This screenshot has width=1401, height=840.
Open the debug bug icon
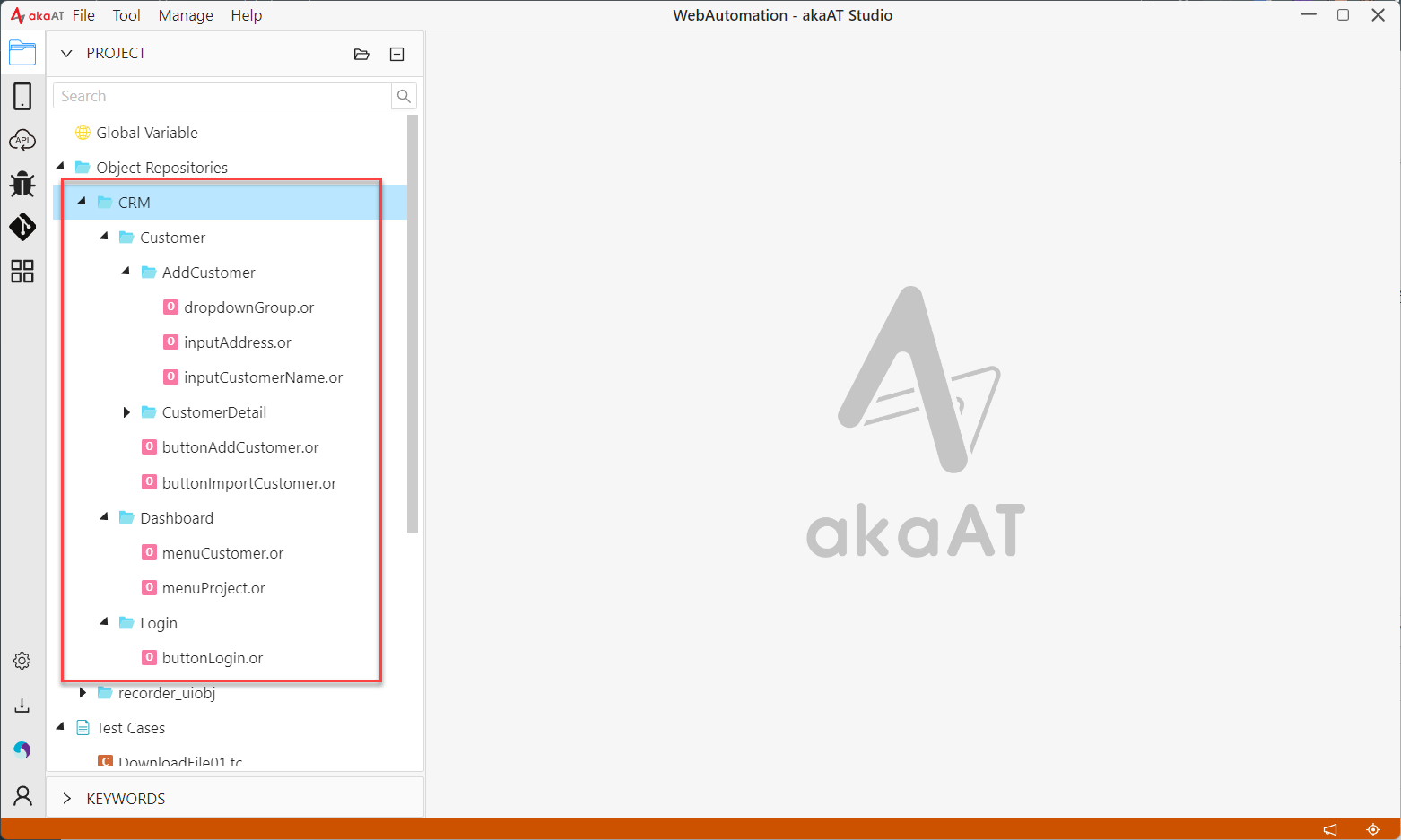point(22,184)
